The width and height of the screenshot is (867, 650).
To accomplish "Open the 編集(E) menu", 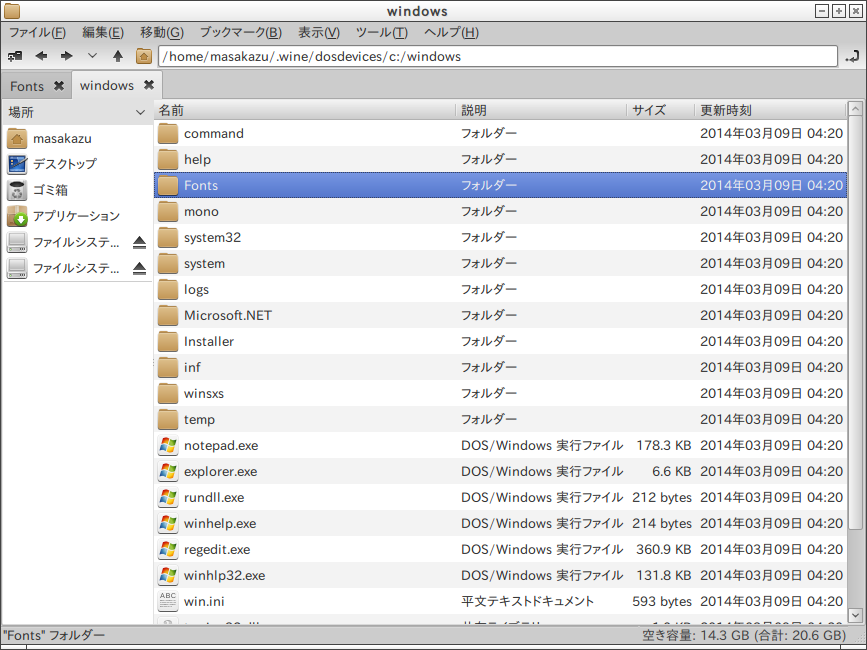I will point(103,33).
